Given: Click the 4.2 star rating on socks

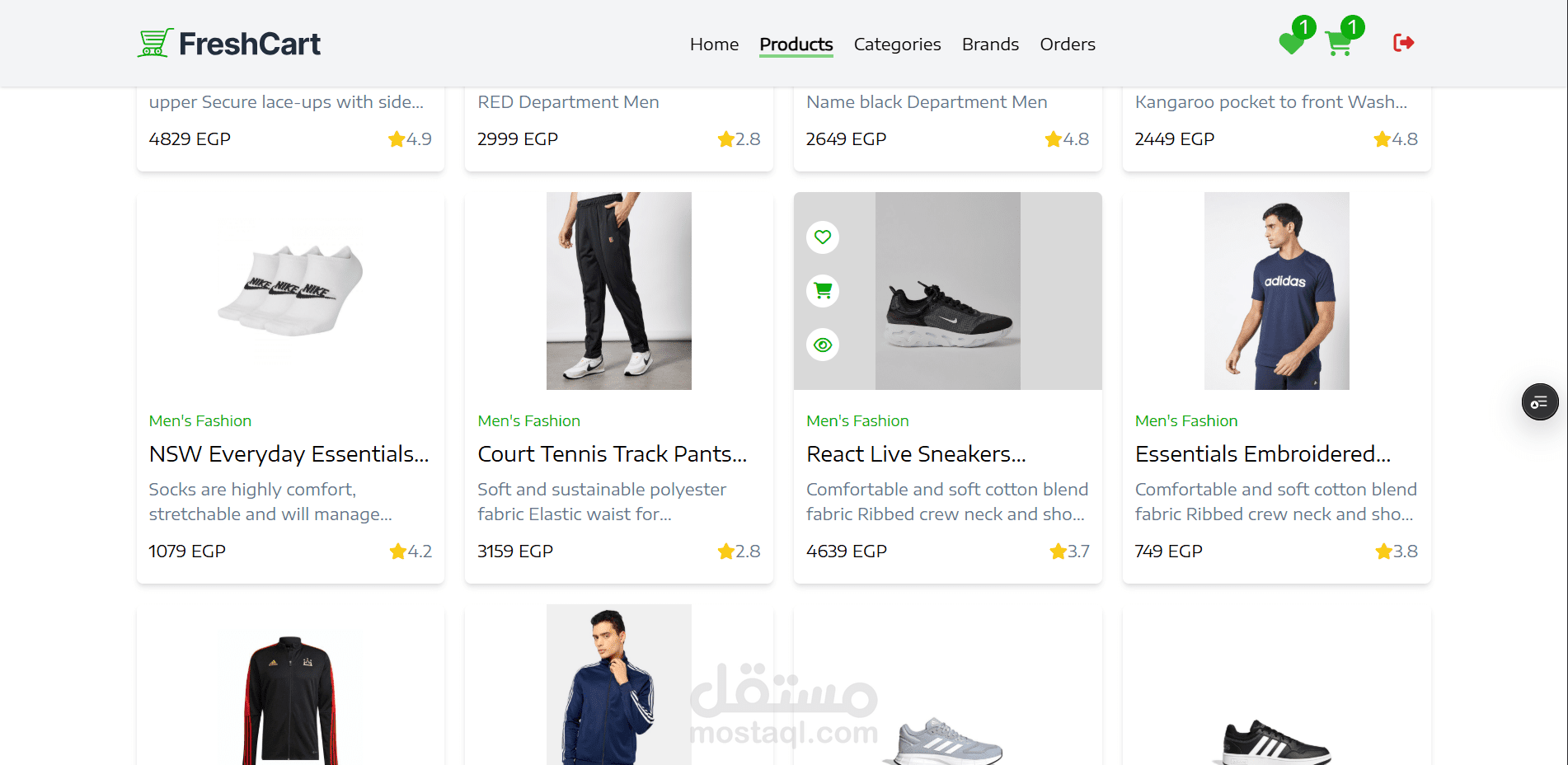Looking at the screenshot, I should (x=411, y=551).
